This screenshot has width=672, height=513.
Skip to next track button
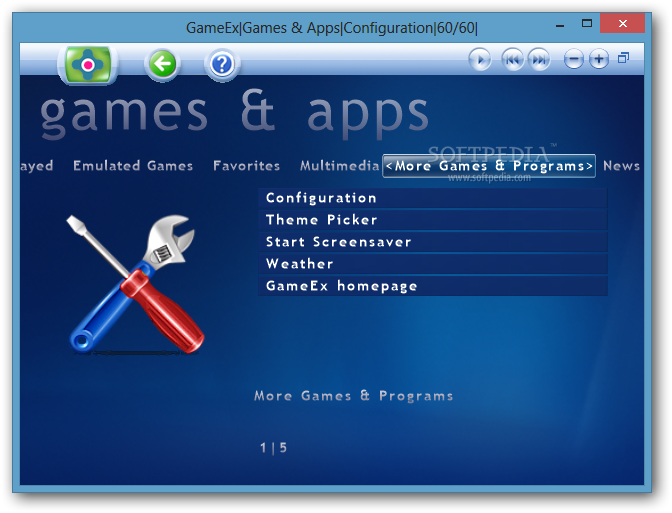(x=539, y=60)
